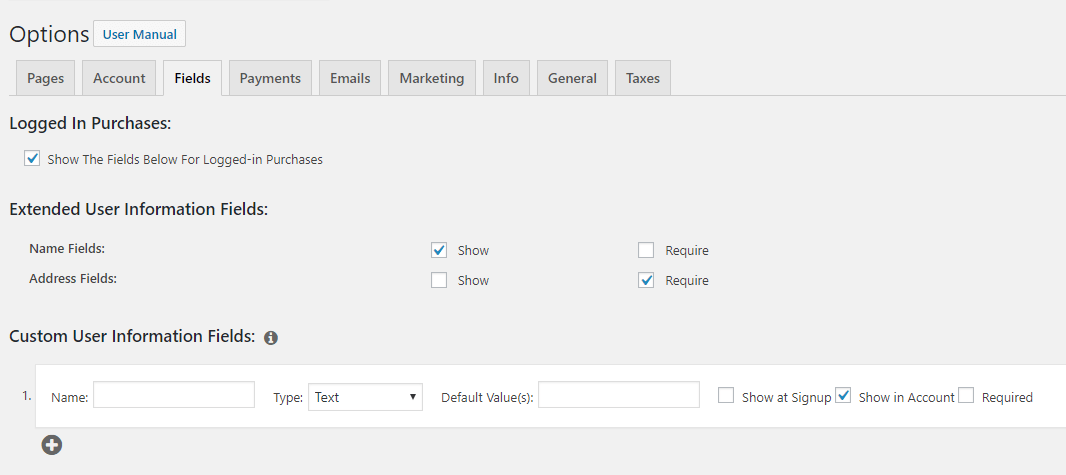Open the User Manual button
Screen dimensions: 1066x475
pyautogui.click(x=139, y=34)
